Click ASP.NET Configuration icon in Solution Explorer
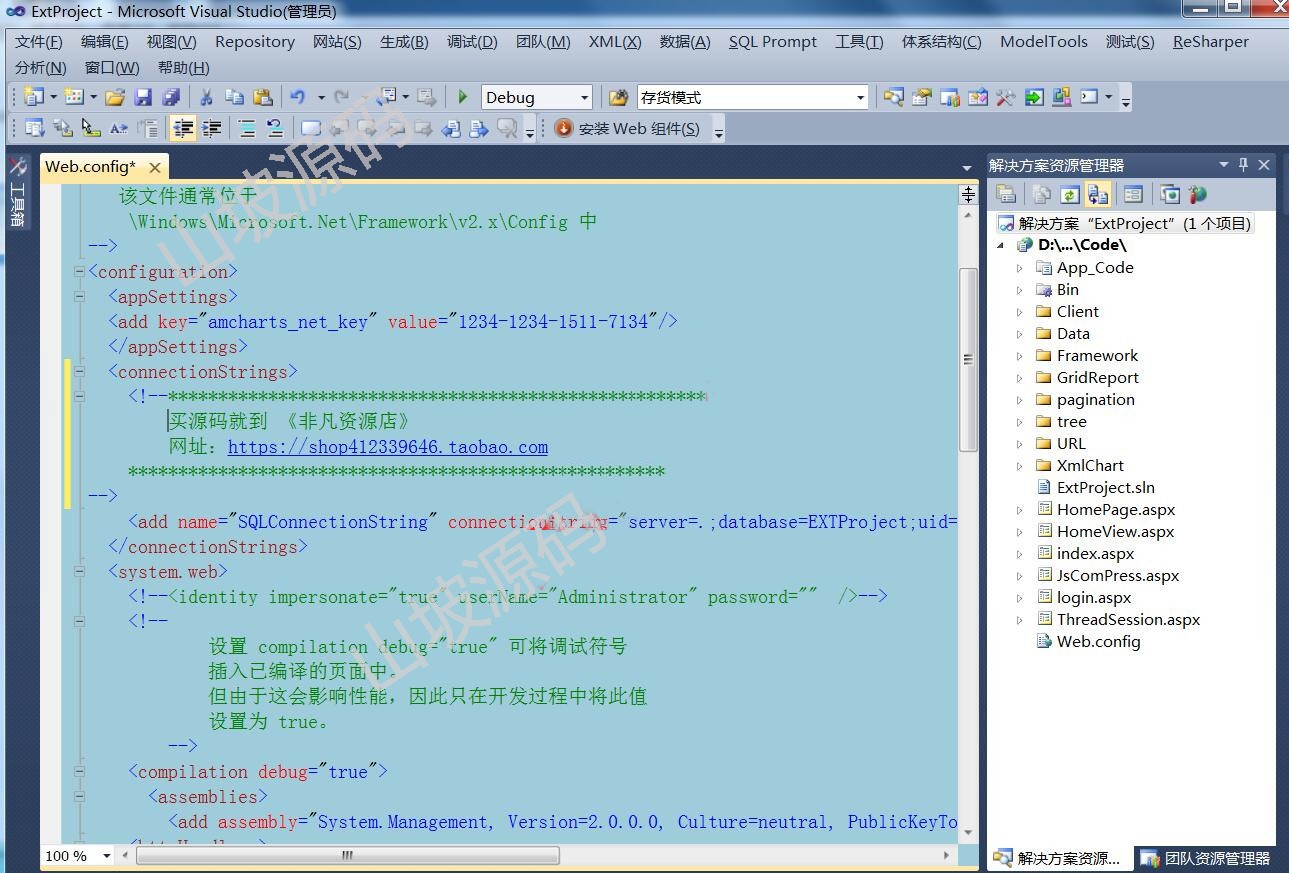Viewport: 1289px width, 873px height. 1197,194
